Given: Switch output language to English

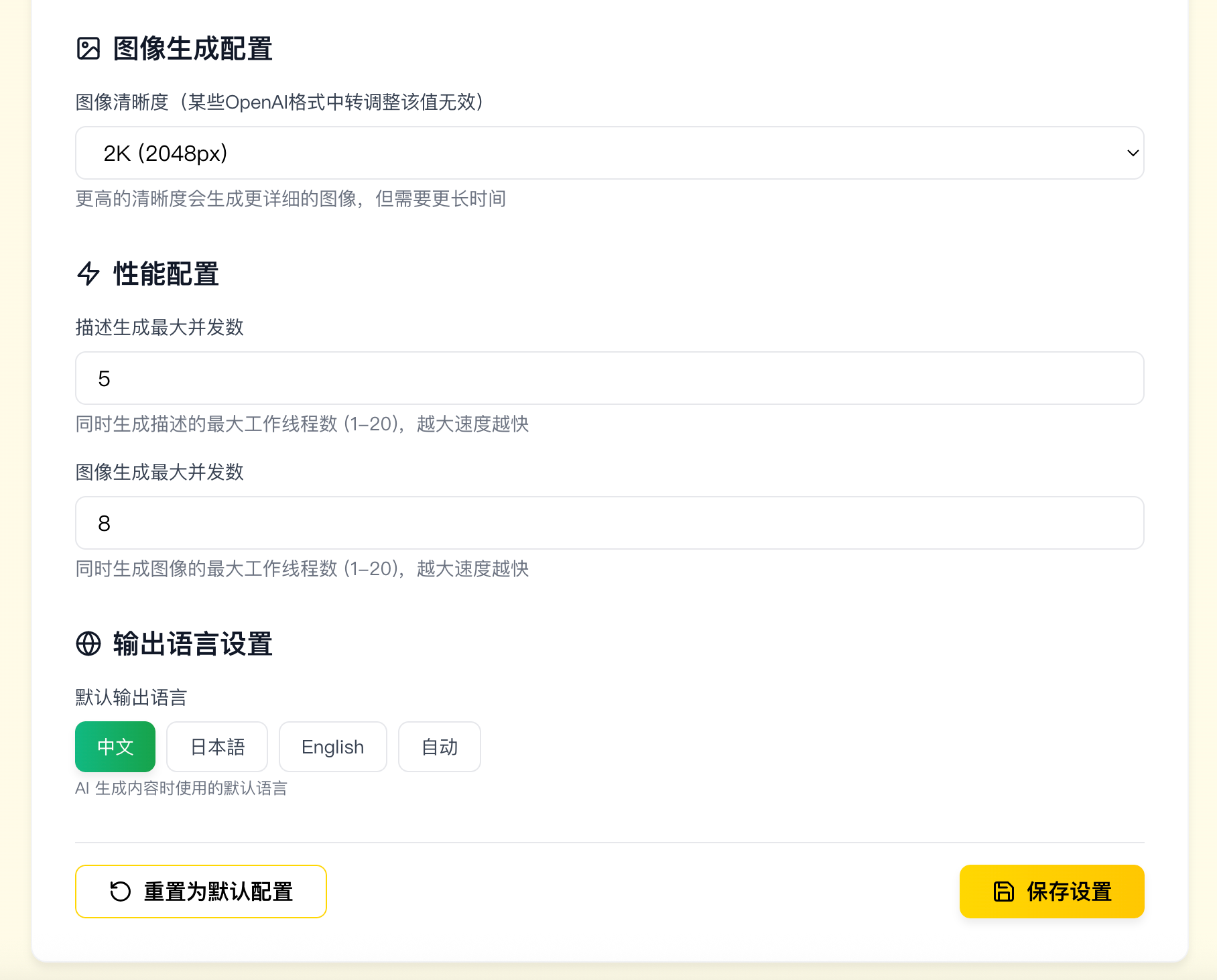Looking at the screenshot, I should pos(332,747).
